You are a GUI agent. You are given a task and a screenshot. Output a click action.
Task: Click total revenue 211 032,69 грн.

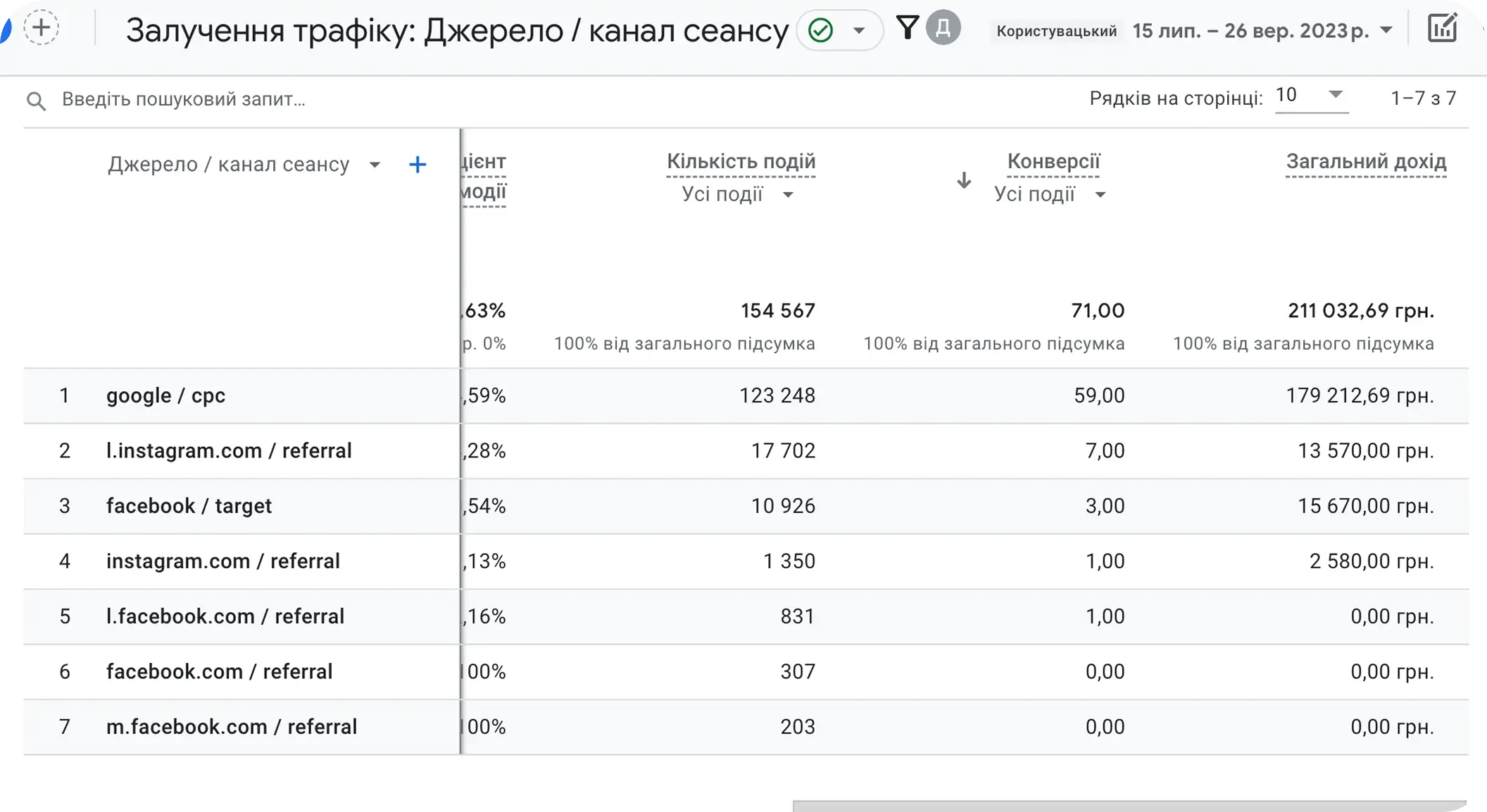(1361, 310)
